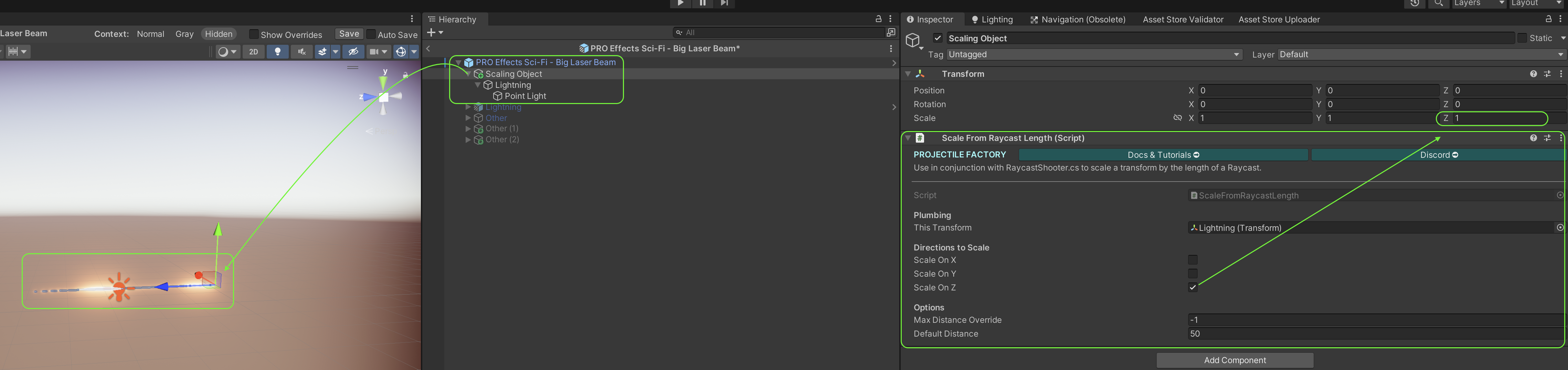The height and width of the screenshot is (370, 1568).
Task: Toggle scene lighting with the lightbulb icon
Action: coord(277,52)
